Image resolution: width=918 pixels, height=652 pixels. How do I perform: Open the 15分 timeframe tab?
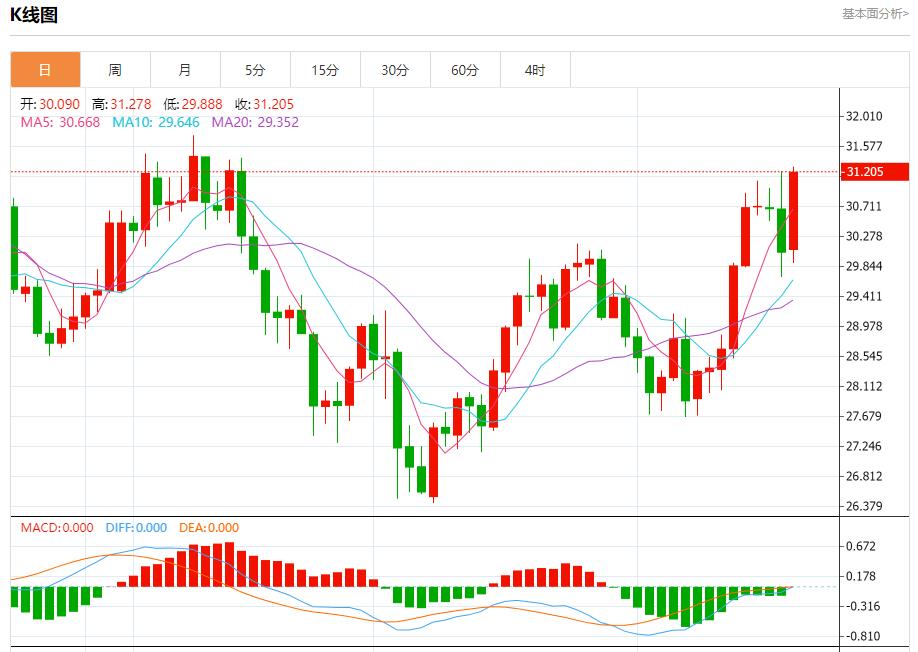click(325, 70)
